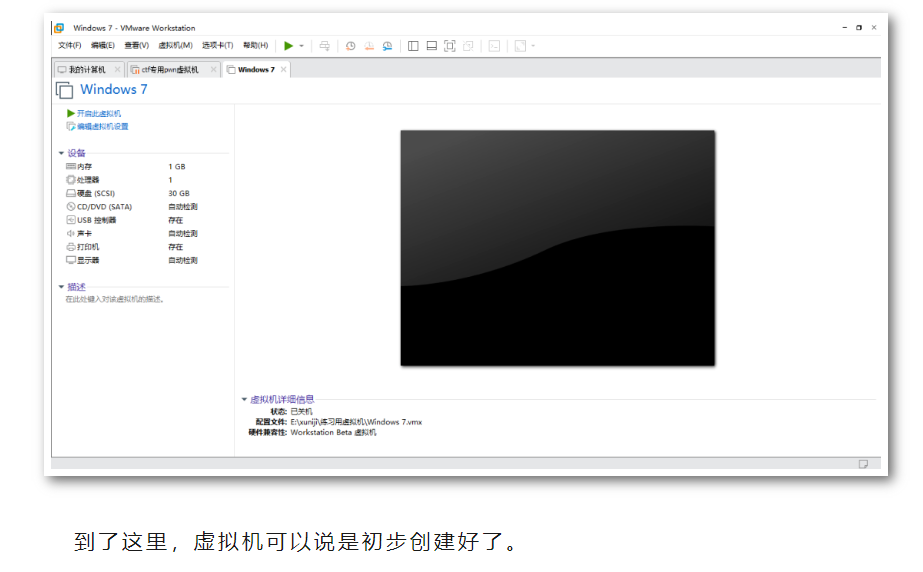Toggle the library sidebar view icon
Viewport: 923px width, 572px height.
click(x=413, y=46)
